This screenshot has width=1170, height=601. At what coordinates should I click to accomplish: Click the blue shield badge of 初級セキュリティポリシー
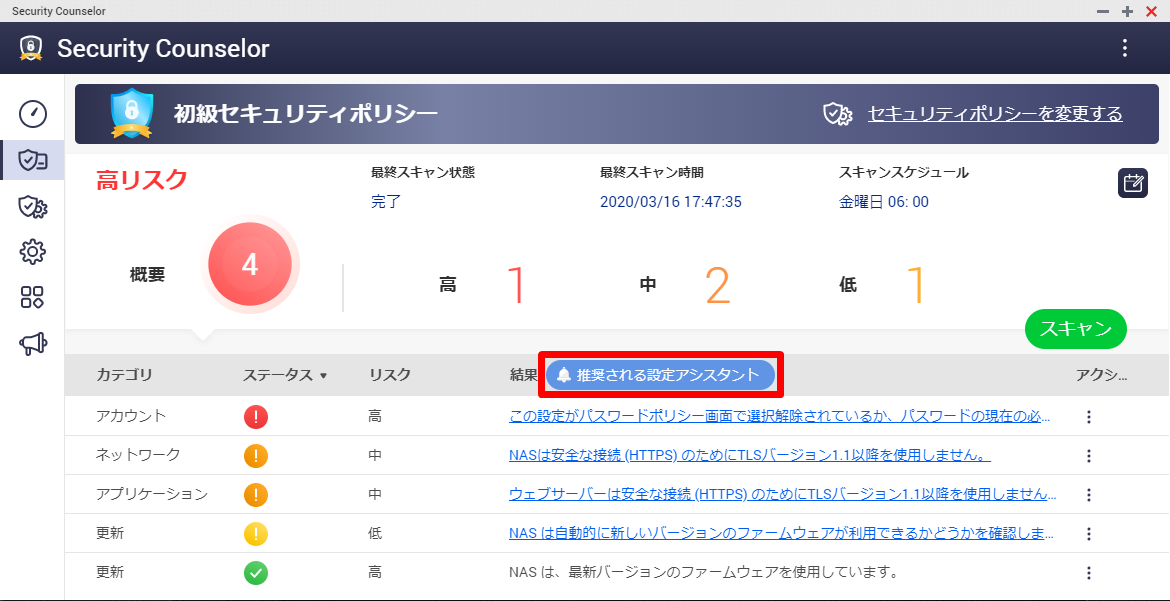[x=132, y=114]
